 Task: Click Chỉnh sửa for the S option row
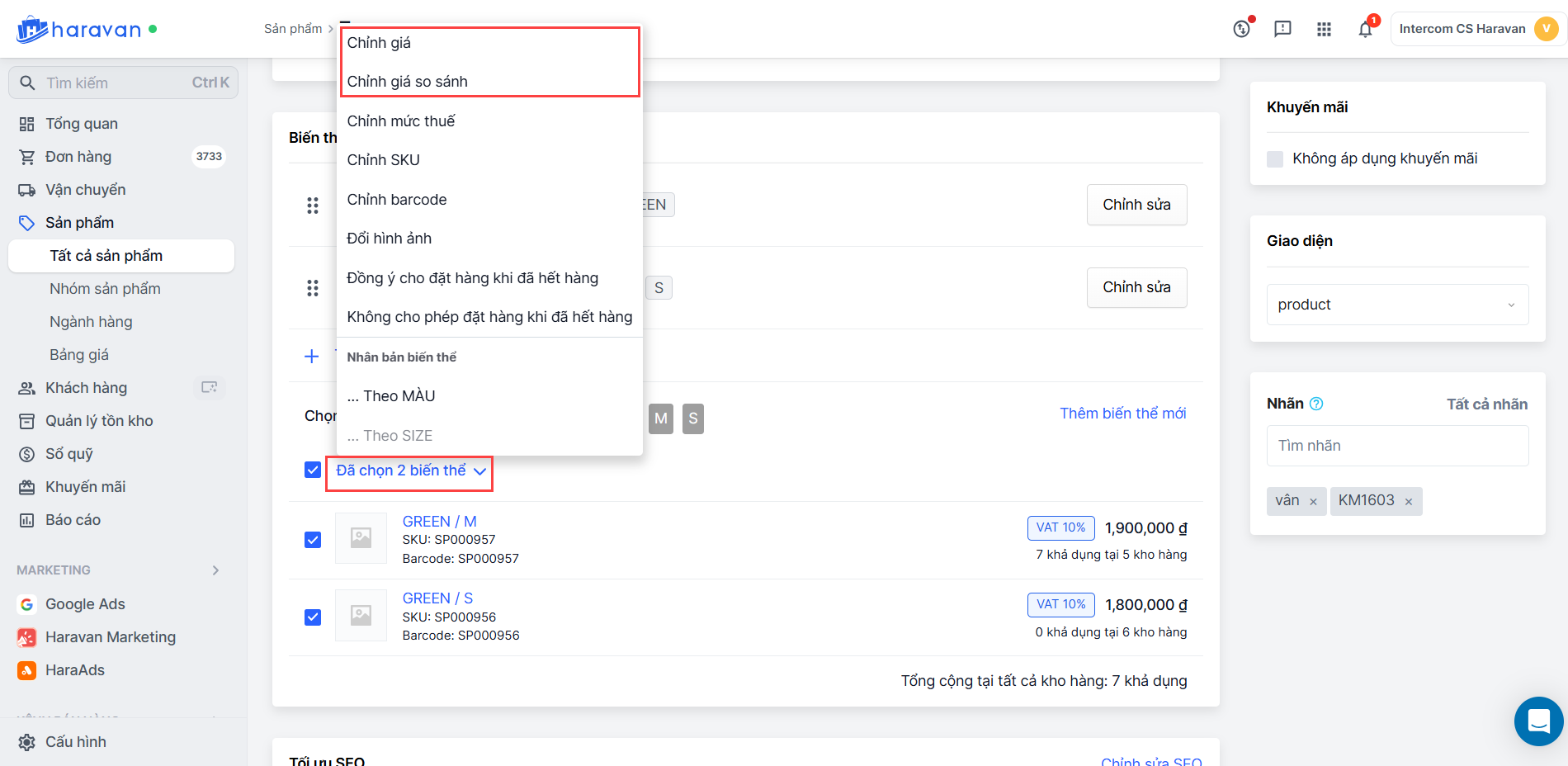(1136, 287)
